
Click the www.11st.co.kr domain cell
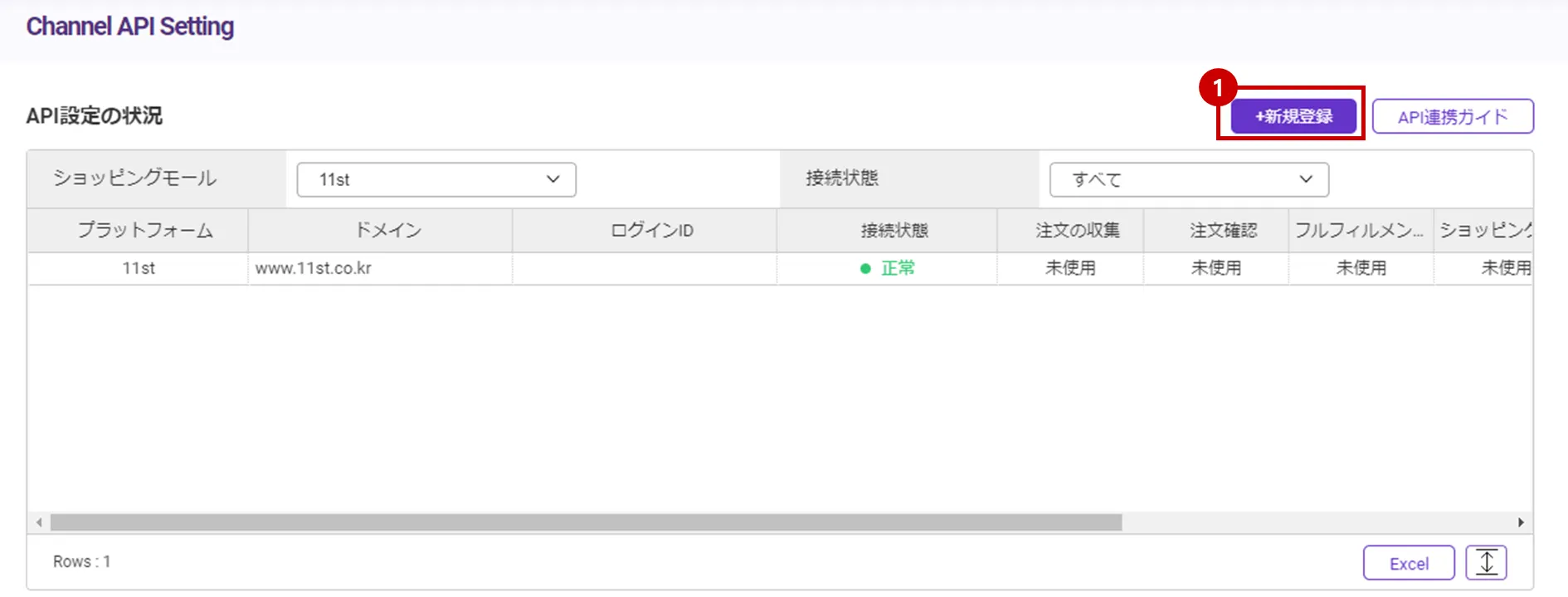point(380,268)
